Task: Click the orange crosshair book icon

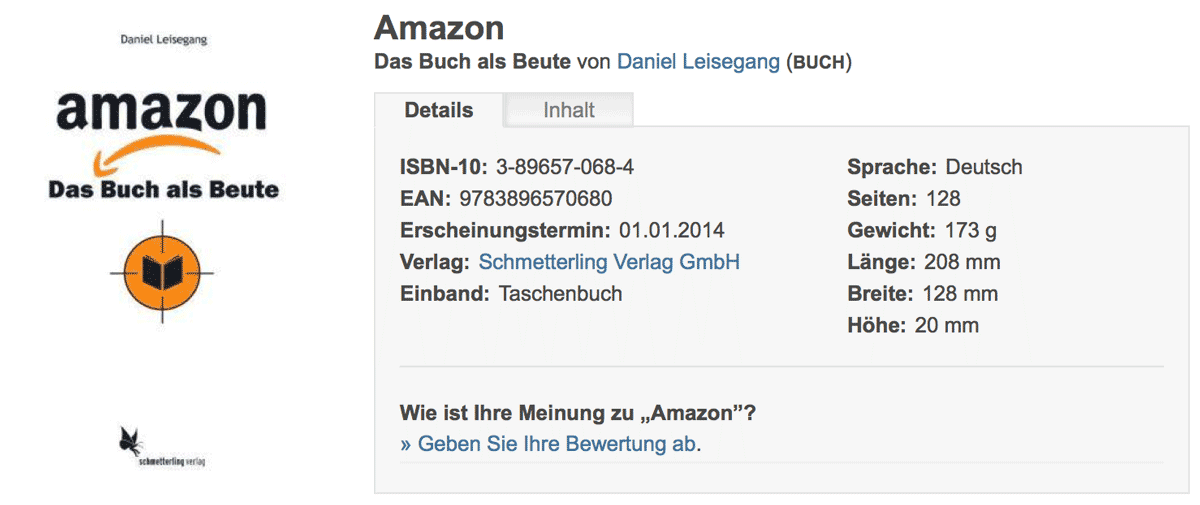Action: coord(162,271)
